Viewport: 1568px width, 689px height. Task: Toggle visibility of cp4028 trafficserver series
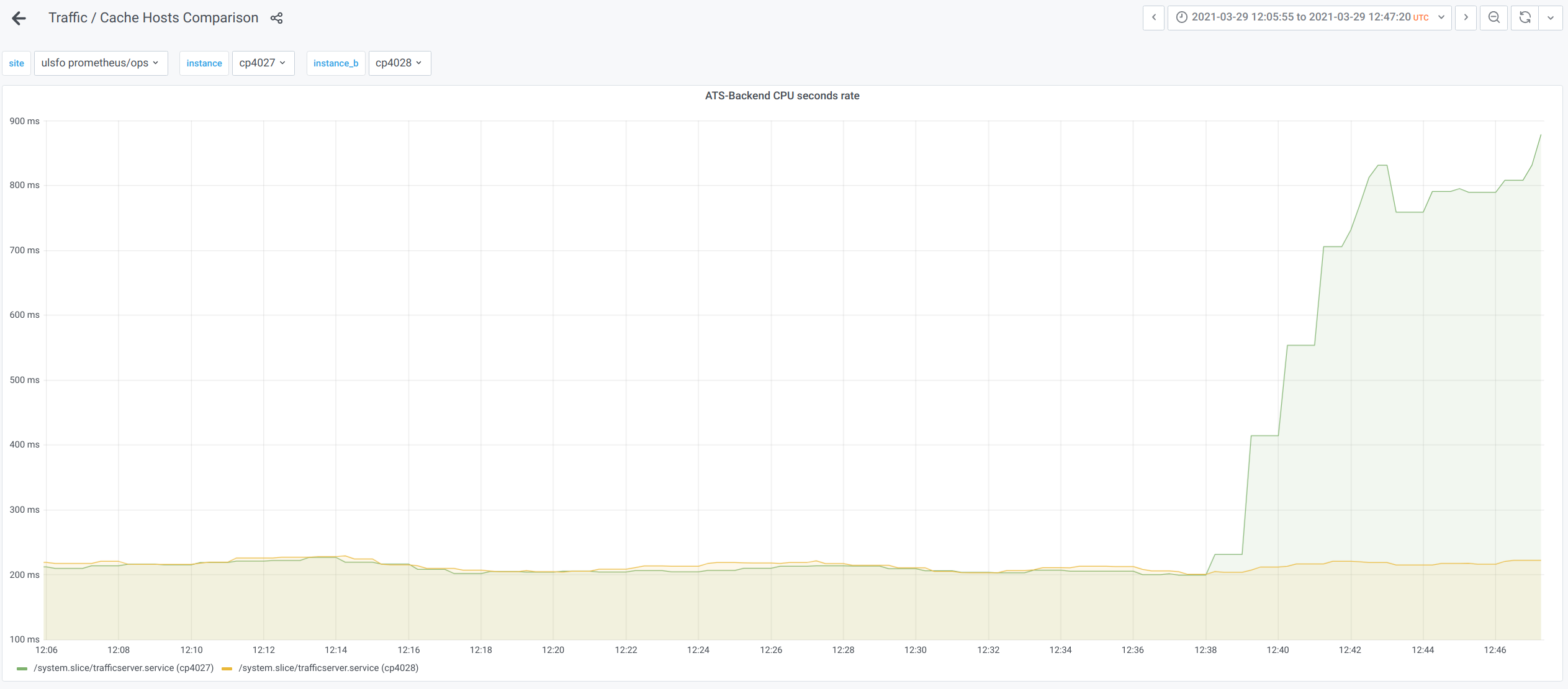tap(328, 668)
